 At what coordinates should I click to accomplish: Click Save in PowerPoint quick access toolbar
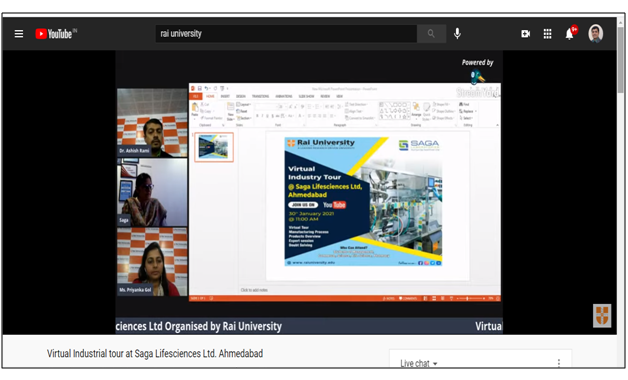pyautogui.click(x=199, y=88)
